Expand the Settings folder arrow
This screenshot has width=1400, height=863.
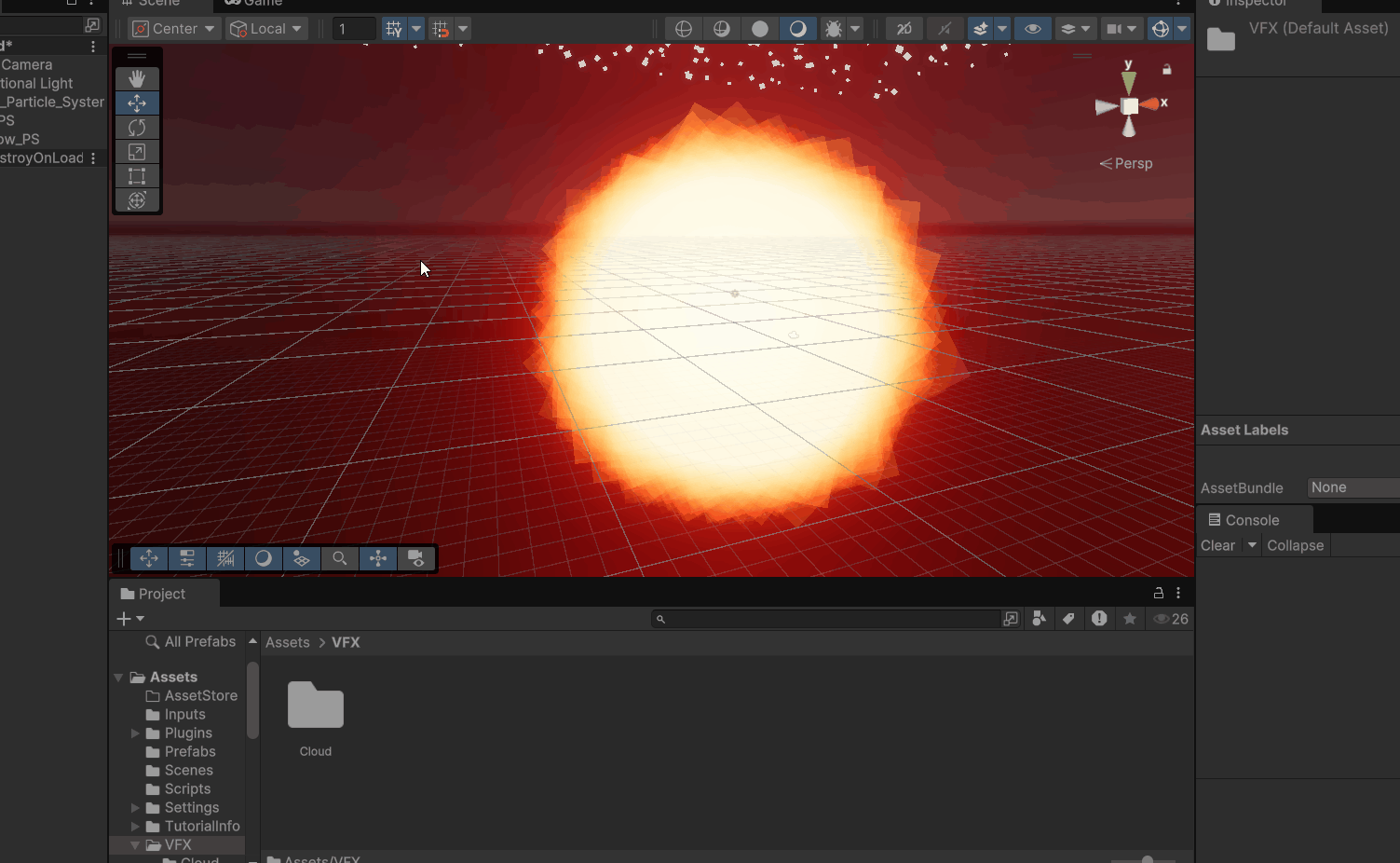tap(135, 808)
